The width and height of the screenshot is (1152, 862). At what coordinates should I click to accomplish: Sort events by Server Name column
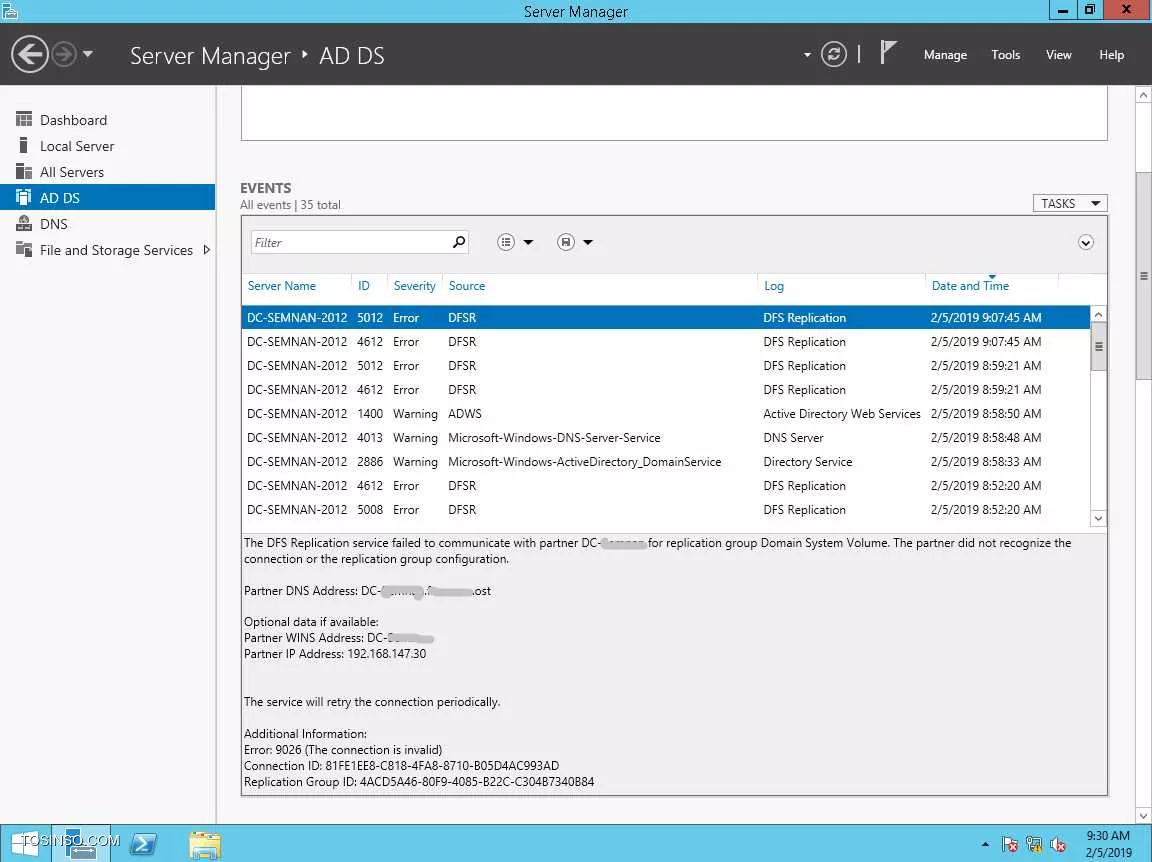click(281, 286)
